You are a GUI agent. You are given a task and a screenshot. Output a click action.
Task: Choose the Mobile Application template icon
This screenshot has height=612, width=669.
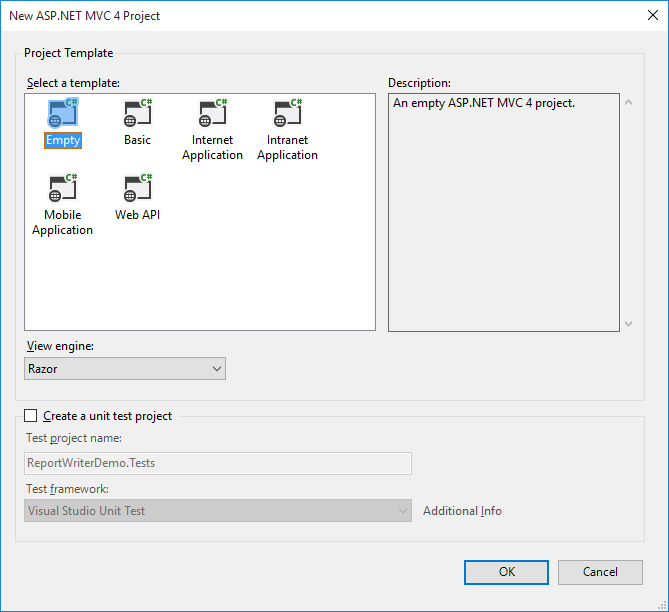pyautogui.click(x=62, y=188)
